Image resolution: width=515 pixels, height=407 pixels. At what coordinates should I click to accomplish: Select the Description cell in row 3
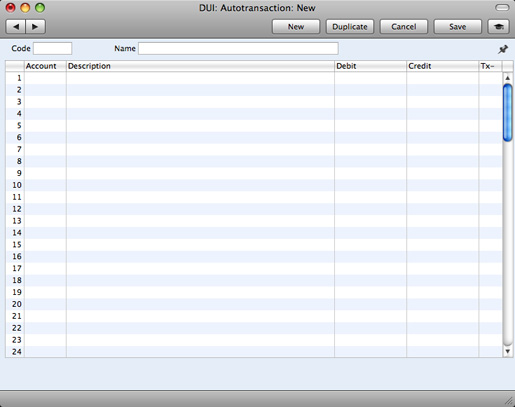(x=200, y=102)
